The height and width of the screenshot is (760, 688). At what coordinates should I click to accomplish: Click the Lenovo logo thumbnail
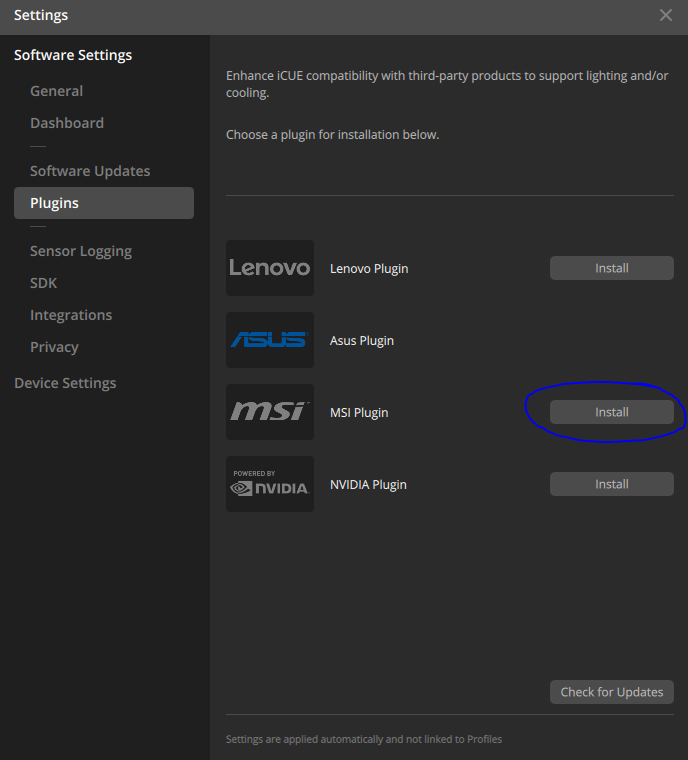(270, 268)
